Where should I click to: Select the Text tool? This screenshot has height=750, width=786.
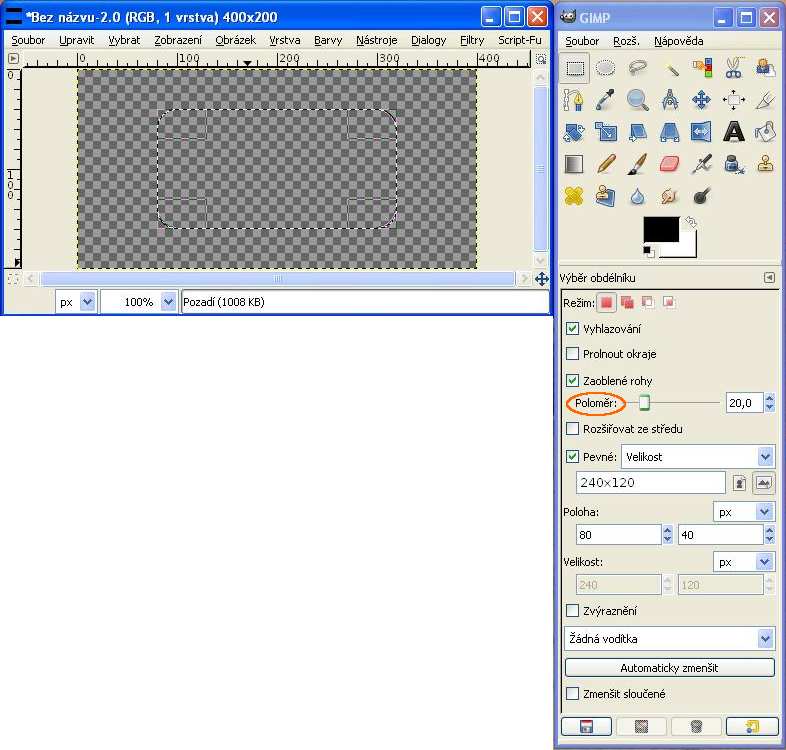733,131
